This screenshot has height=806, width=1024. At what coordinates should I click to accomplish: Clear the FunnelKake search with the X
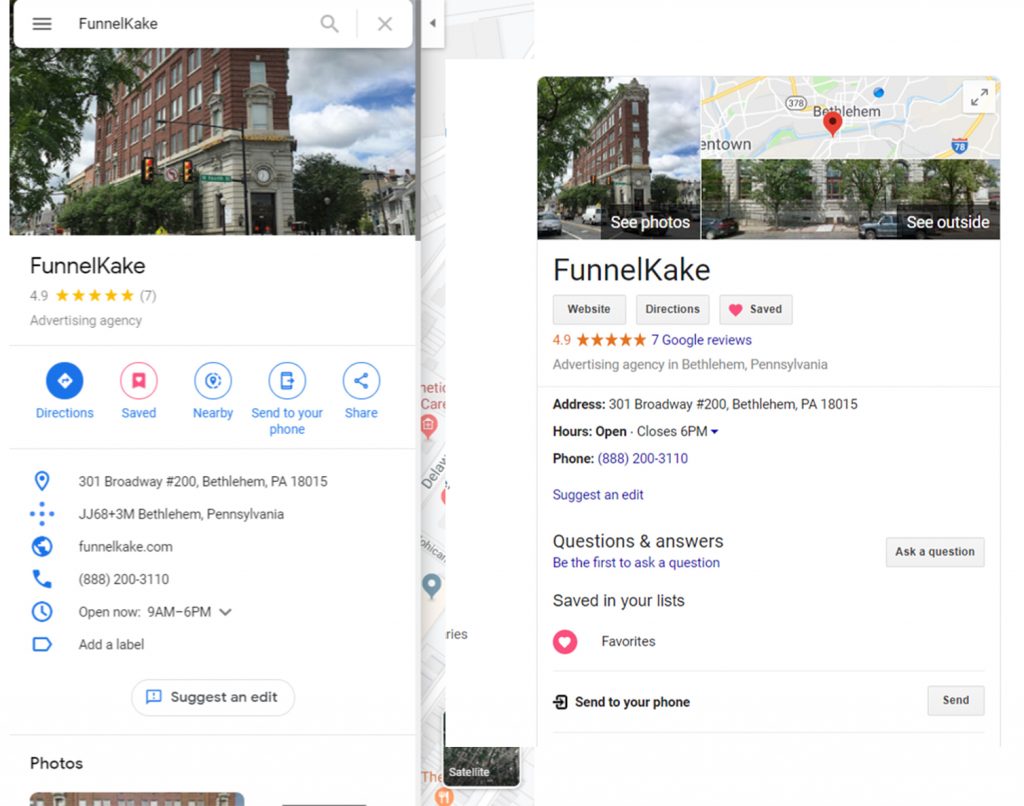(x=385, y=24)
